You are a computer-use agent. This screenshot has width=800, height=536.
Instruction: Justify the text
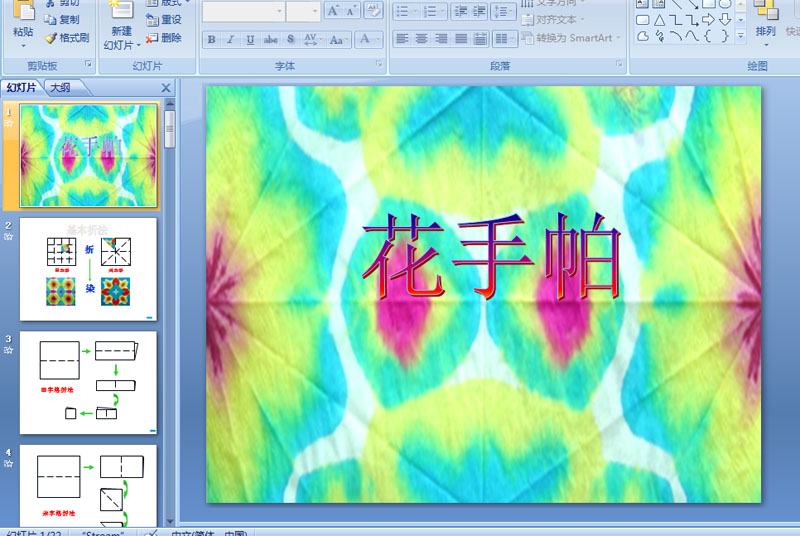point(461,39)
